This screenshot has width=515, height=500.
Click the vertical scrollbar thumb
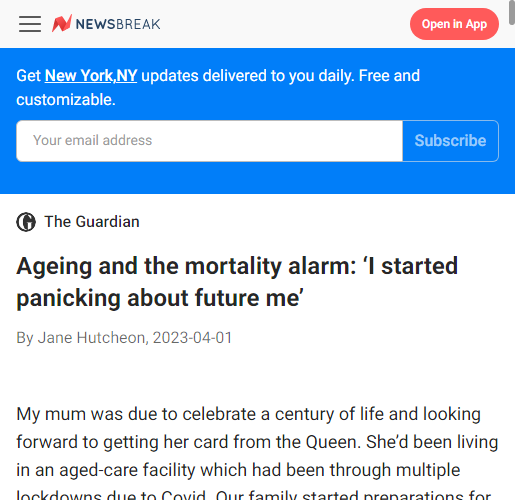[512, 13]
